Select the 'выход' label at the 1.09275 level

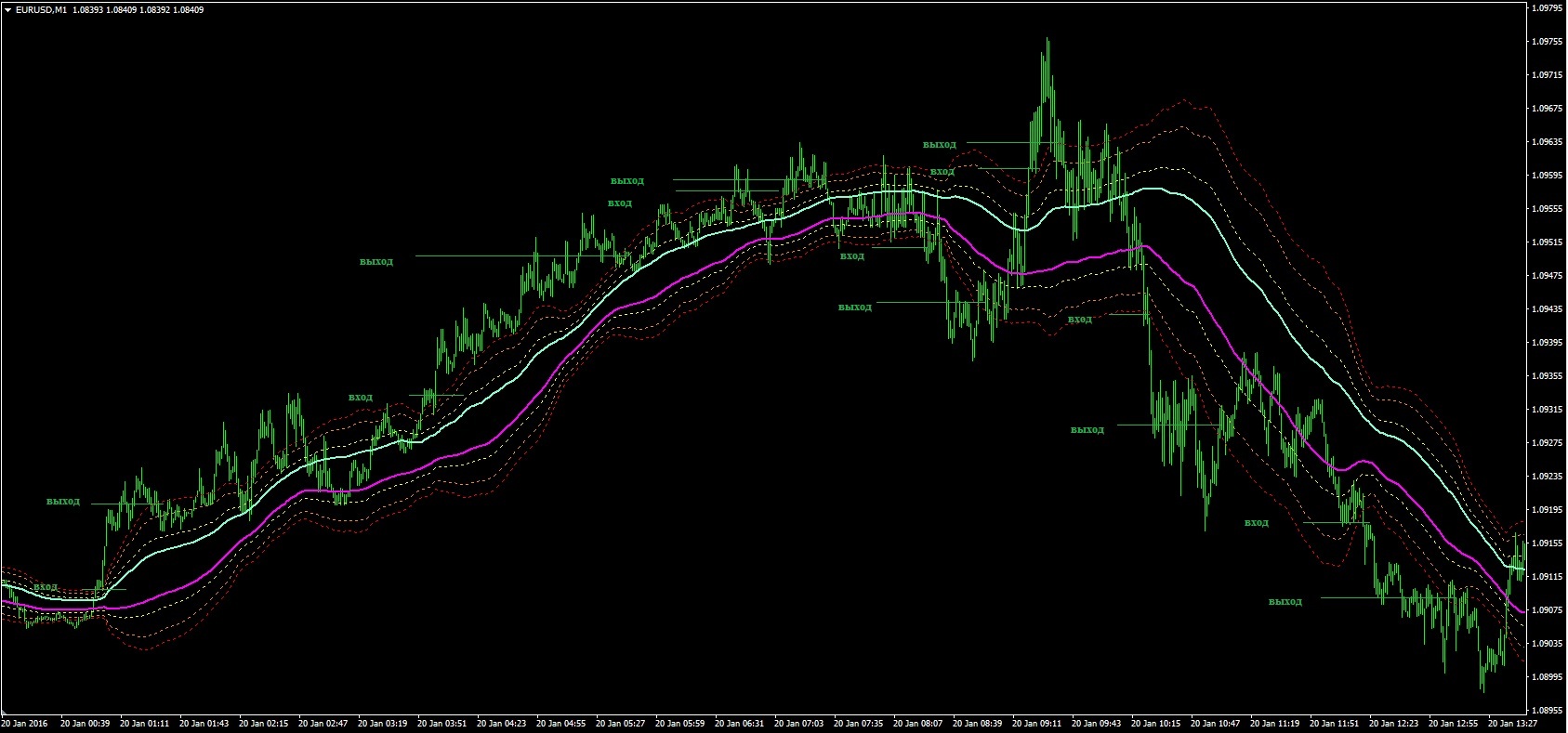(x=1087, y=430)
